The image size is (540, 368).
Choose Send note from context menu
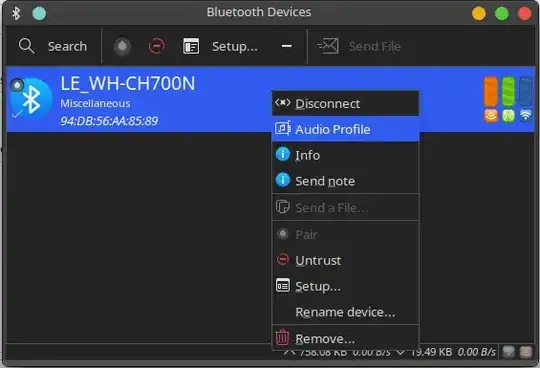345,181
